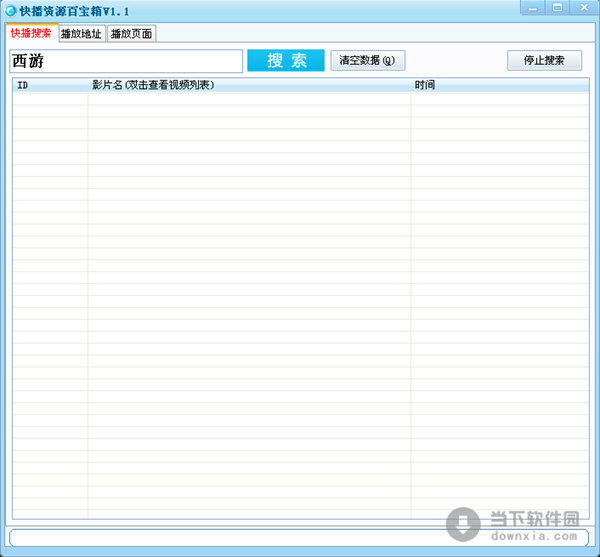
Task: Switch to the 快播搜索 tab
Action: coord(31,33)
